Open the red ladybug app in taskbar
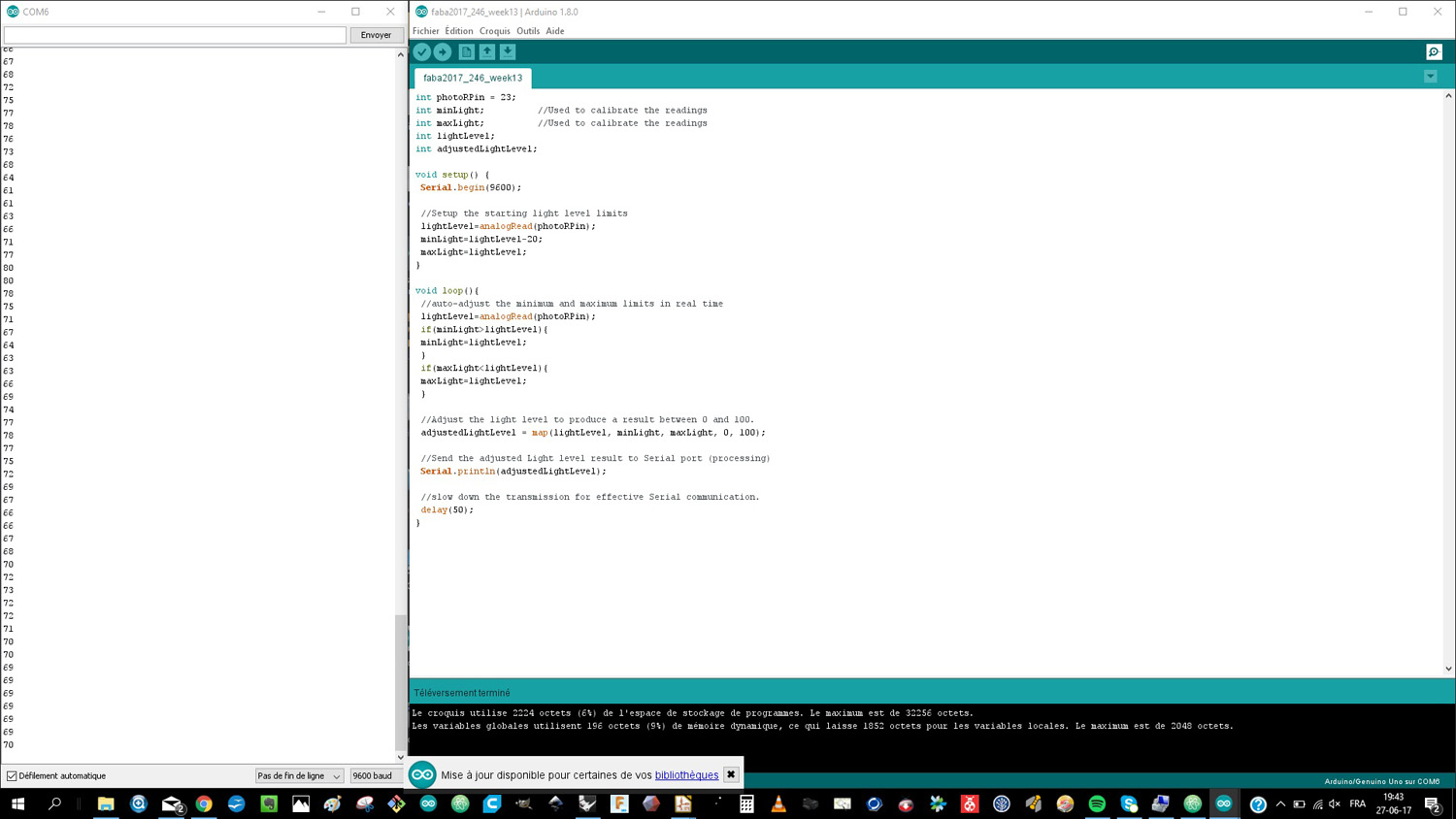Viewport: 1456px width, 819px height. tap(970, 803)
